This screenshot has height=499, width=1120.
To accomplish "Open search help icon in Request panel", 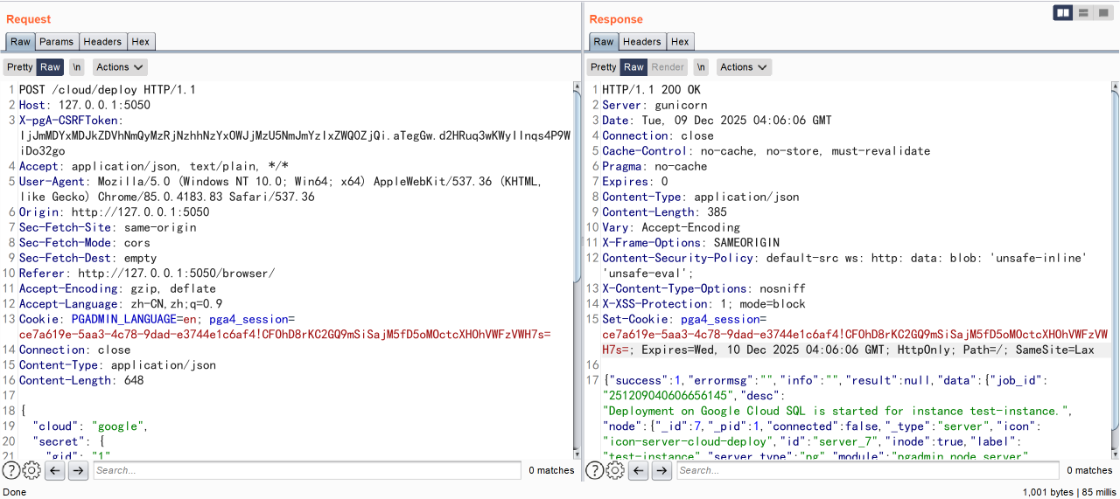I will click(11, 470).
